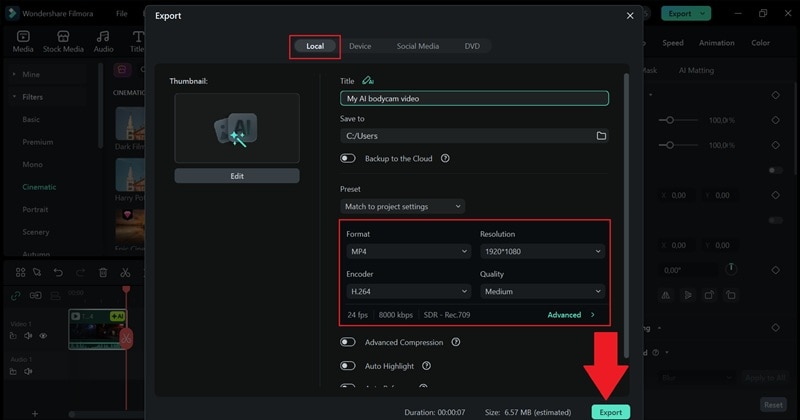Mute the Audio 1 track speaker icon
The height and width of the screenshot is (420, 800).
pyautogui.click(x=28, y=371)
